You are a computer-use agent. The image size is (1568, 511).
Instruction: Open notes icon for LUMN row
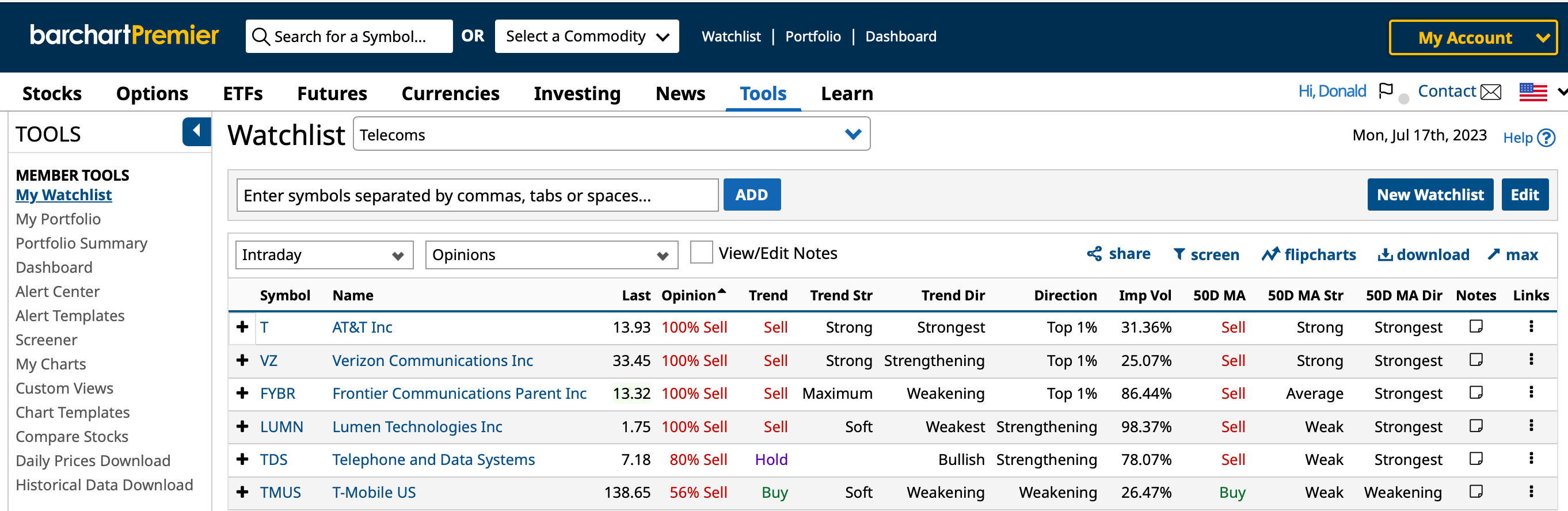point(1475,426)
